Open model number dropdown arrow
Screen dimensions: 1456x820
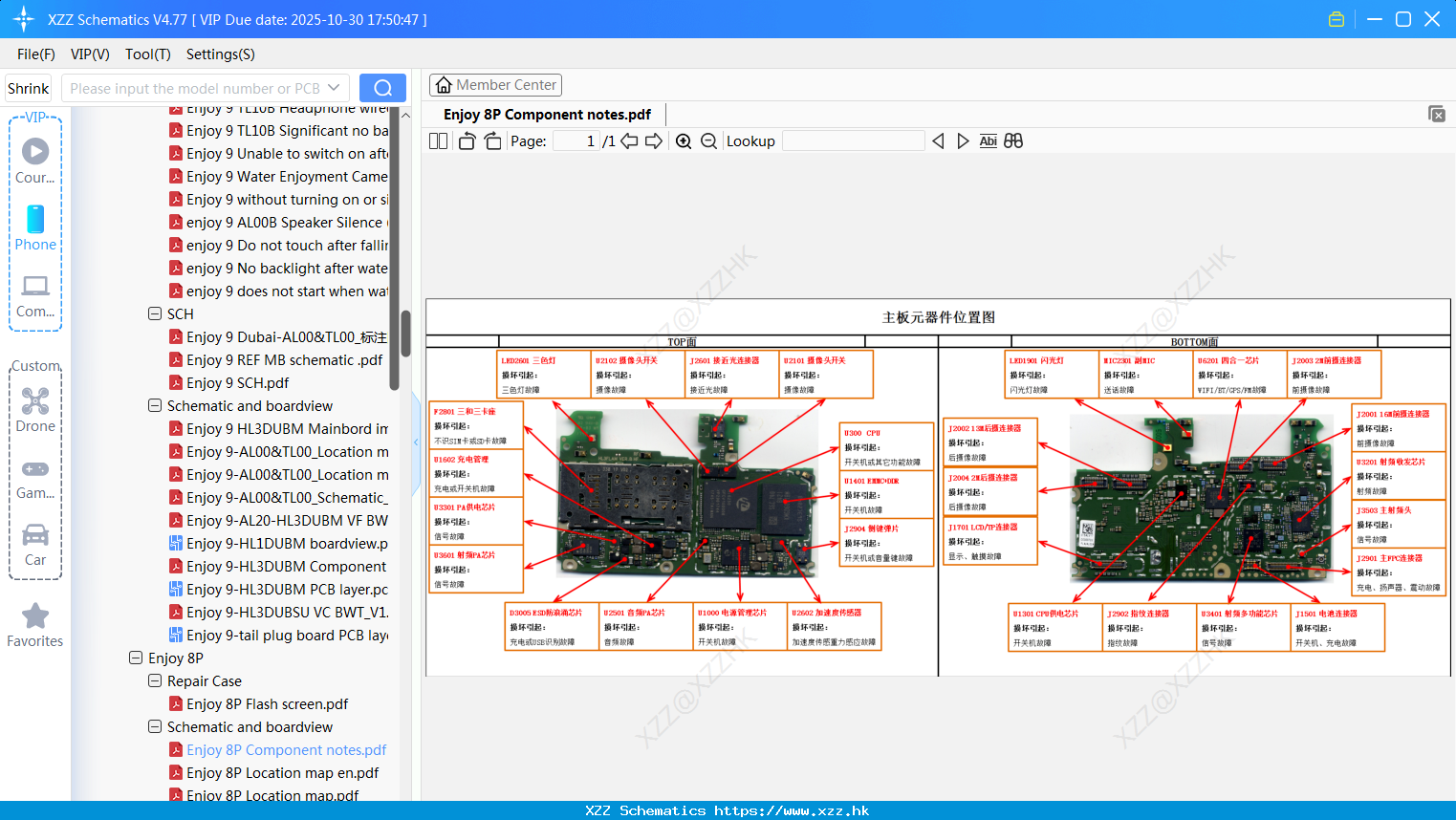334,88
